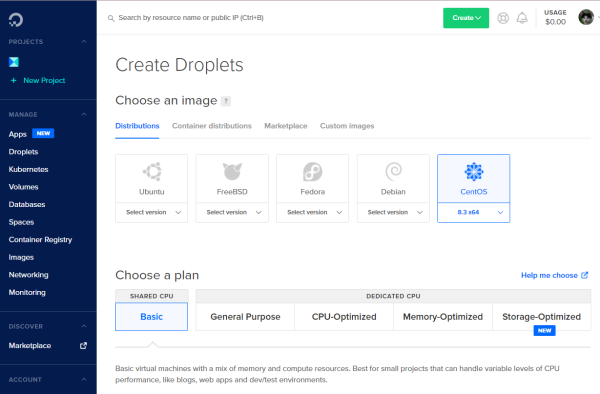The image size is (600, 394).
Task: Switch to the Distributions tab
Action: [137, 126]
